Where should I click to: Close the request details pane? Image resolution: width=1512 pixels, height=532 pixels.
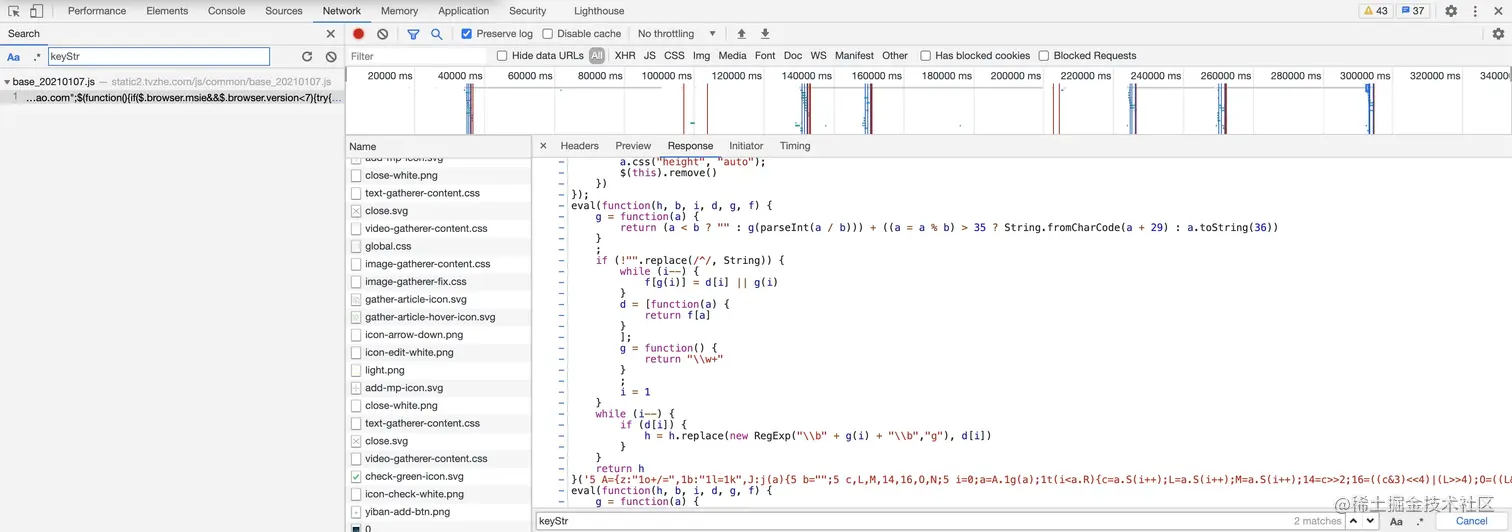[x=543, y=146]
